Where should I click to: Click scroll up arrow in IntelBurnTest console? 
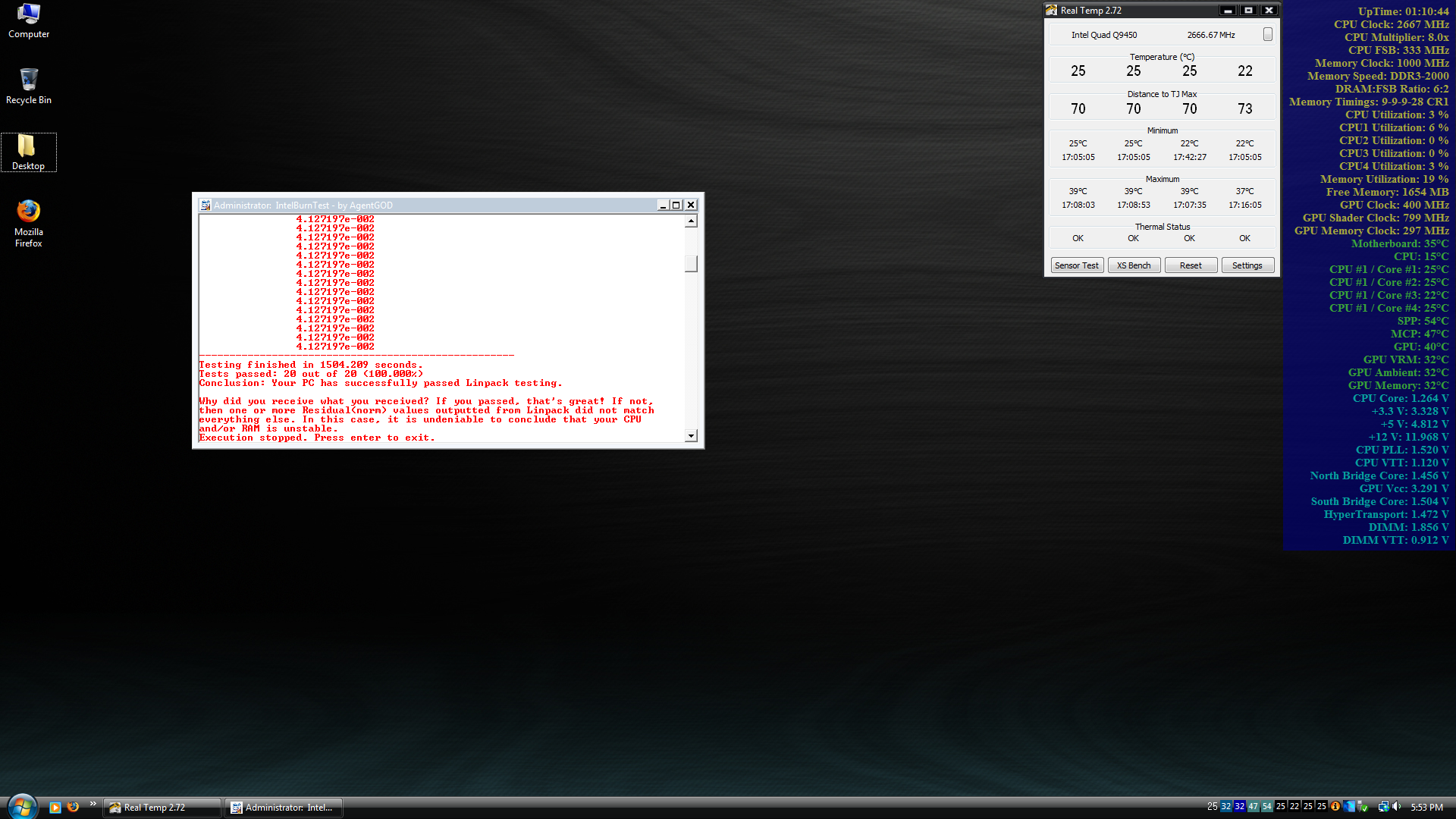[x=691, y=221]
